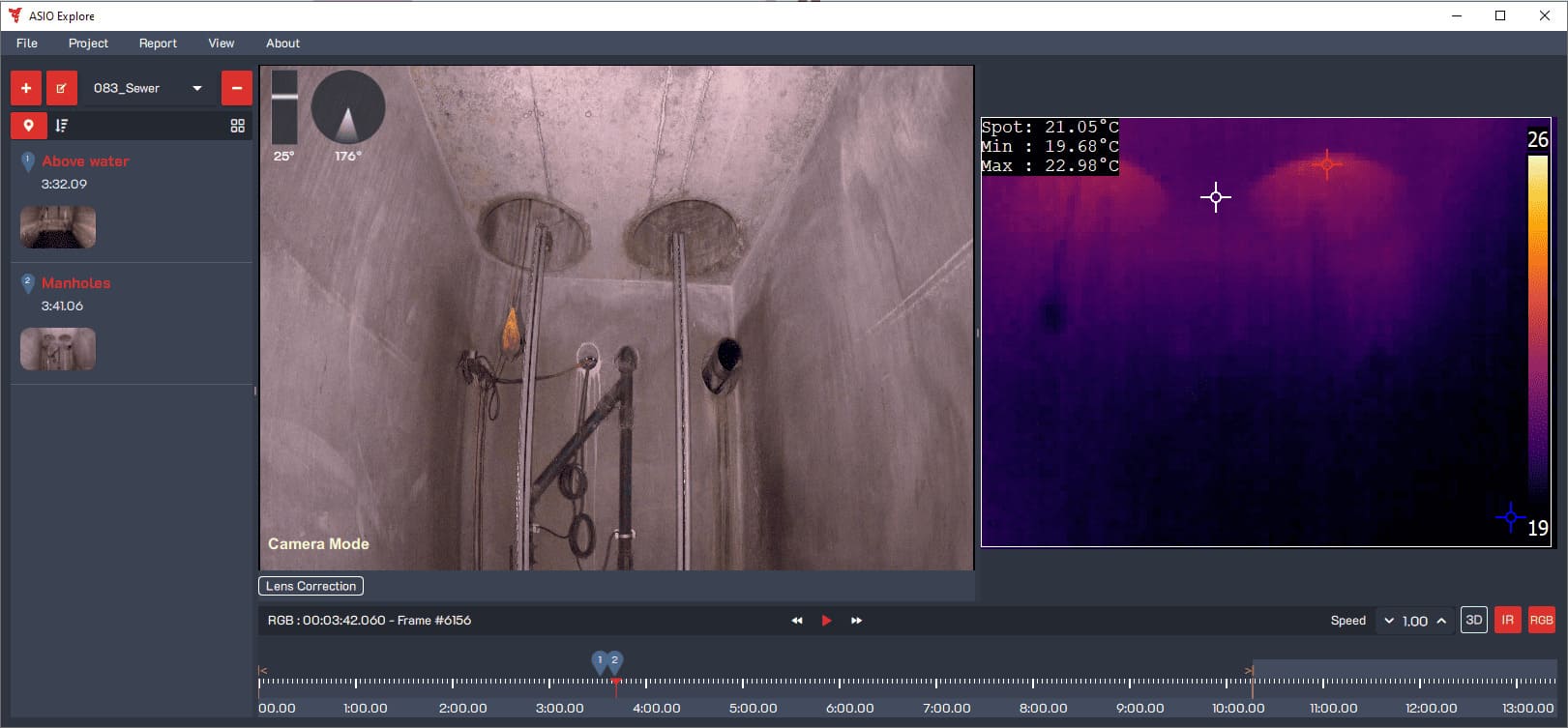The image size is (1568, 728).
Task: Decrease playback speed with down chevron
Action: (x=1389, y=621)
